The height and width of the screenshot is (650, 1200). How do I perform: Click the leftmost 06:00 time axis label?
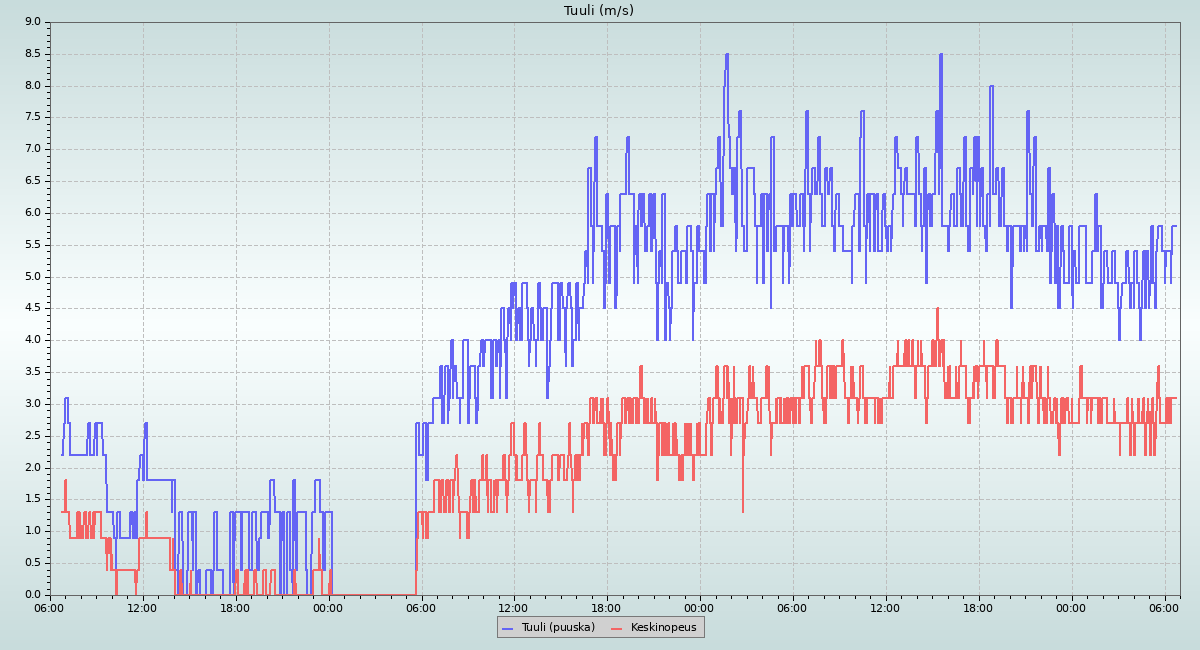pos(50,607)
